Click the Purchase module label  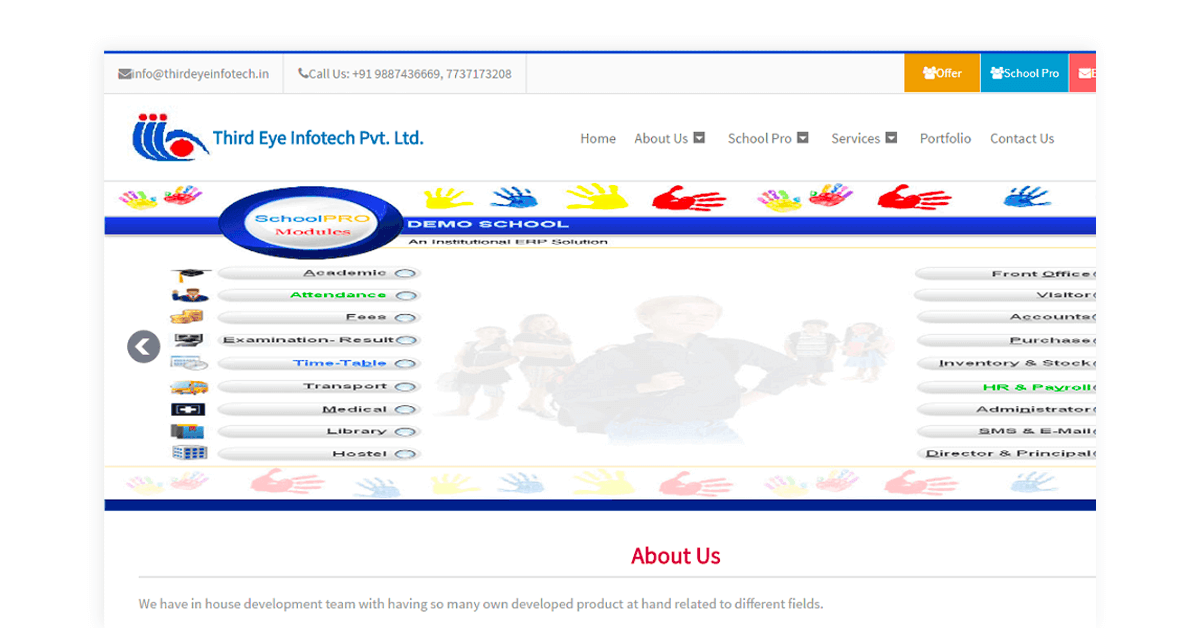click(1050, 340)
